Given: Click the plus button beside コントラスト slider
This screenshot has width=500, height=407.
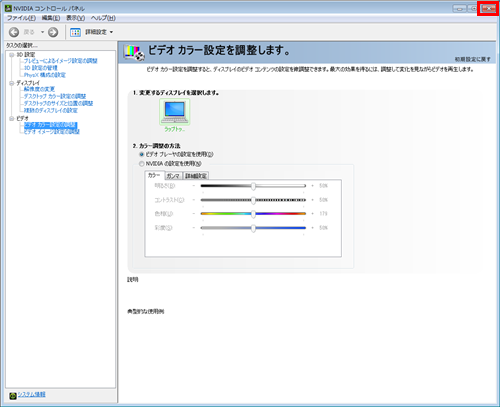Looking at the screenshot, I should [312, 200].
